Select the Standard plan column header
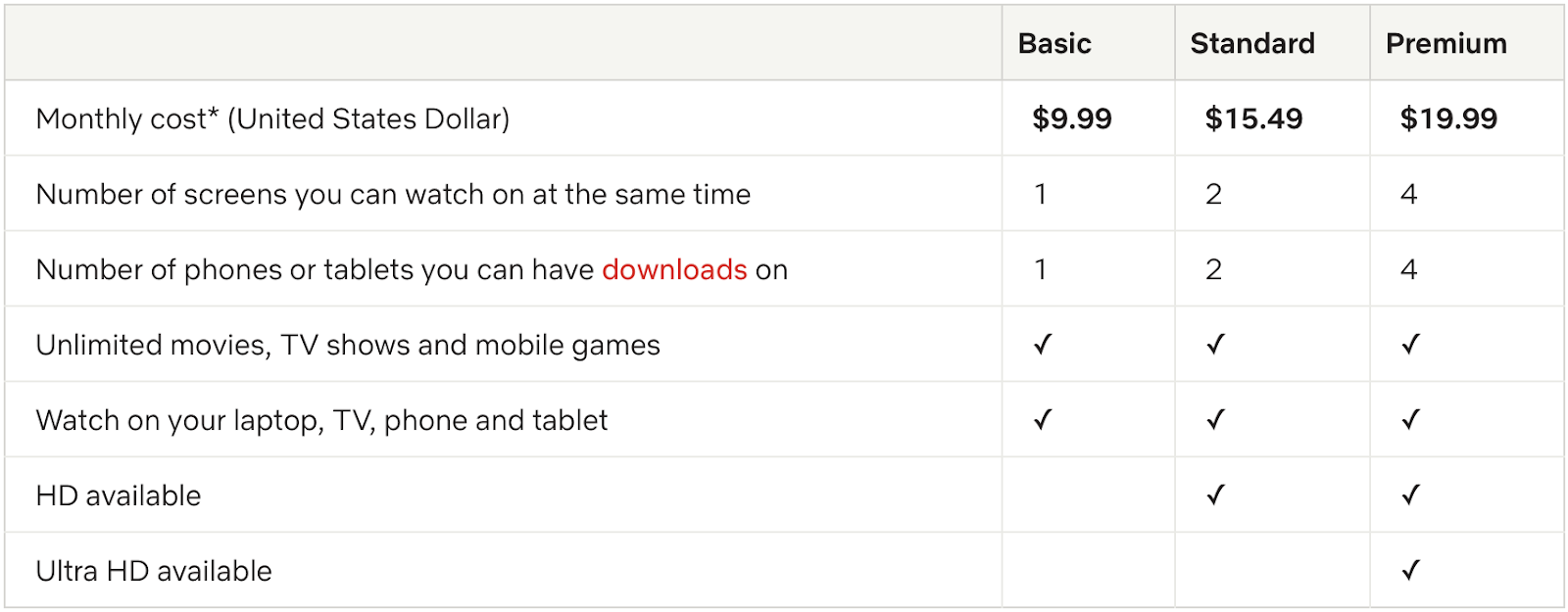The width and height of the screenshot is (1568, 612). click(x=1252, y=43)
